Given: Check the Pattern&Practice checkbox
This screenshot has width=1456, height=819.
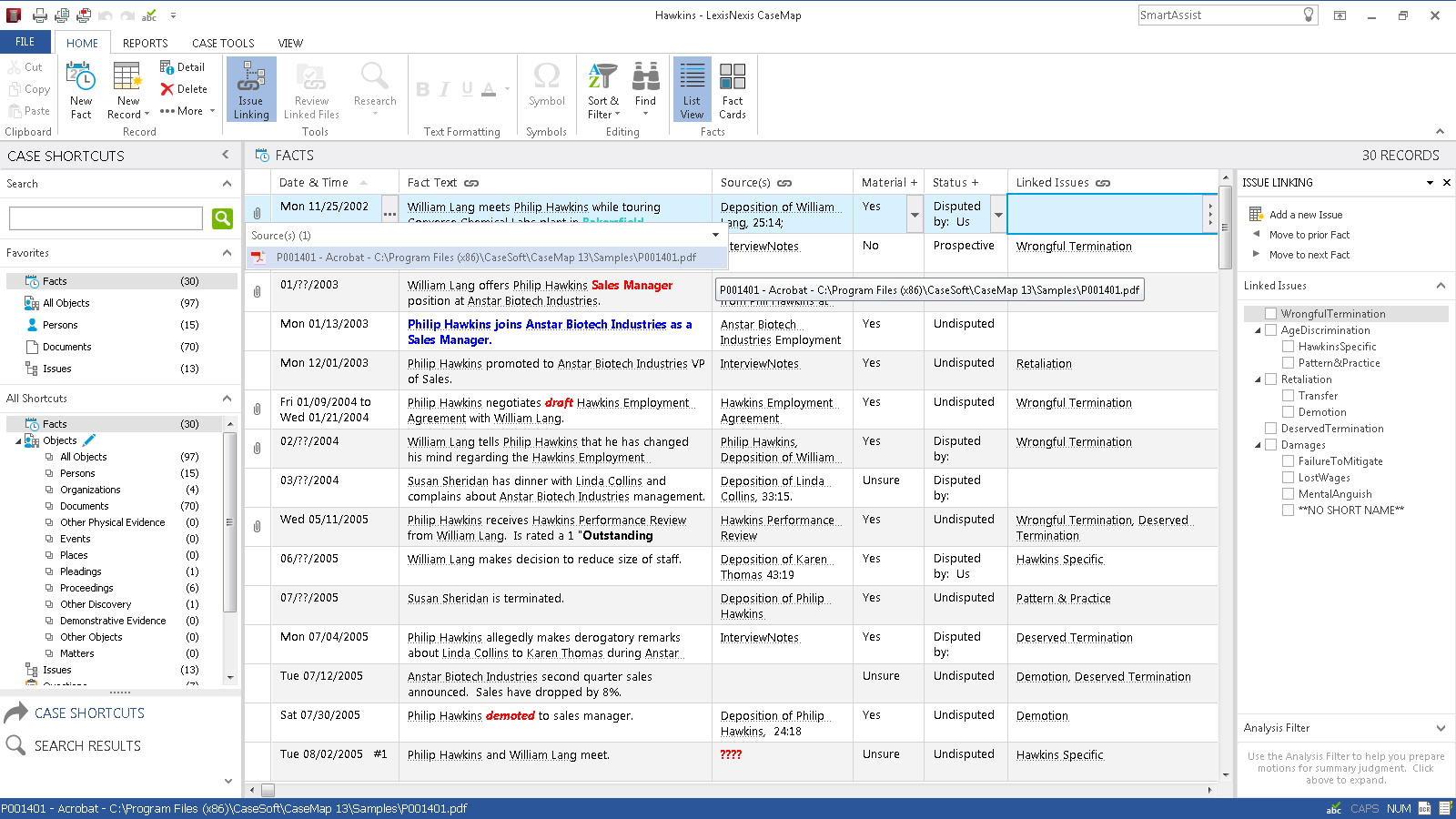Looking at the screenshot, I should pos(1288,363).
